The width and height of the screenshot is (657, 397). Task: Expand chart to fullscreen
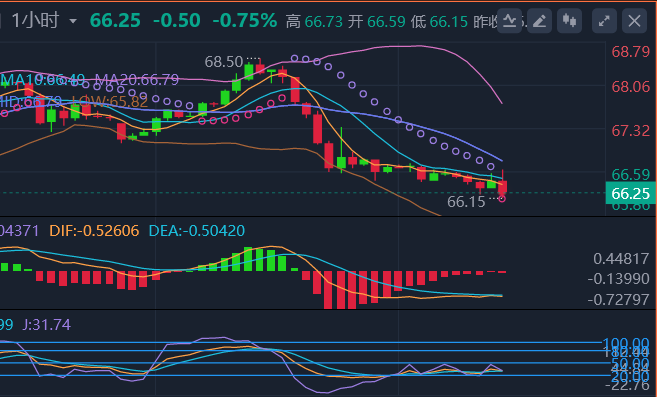(604, 21)
